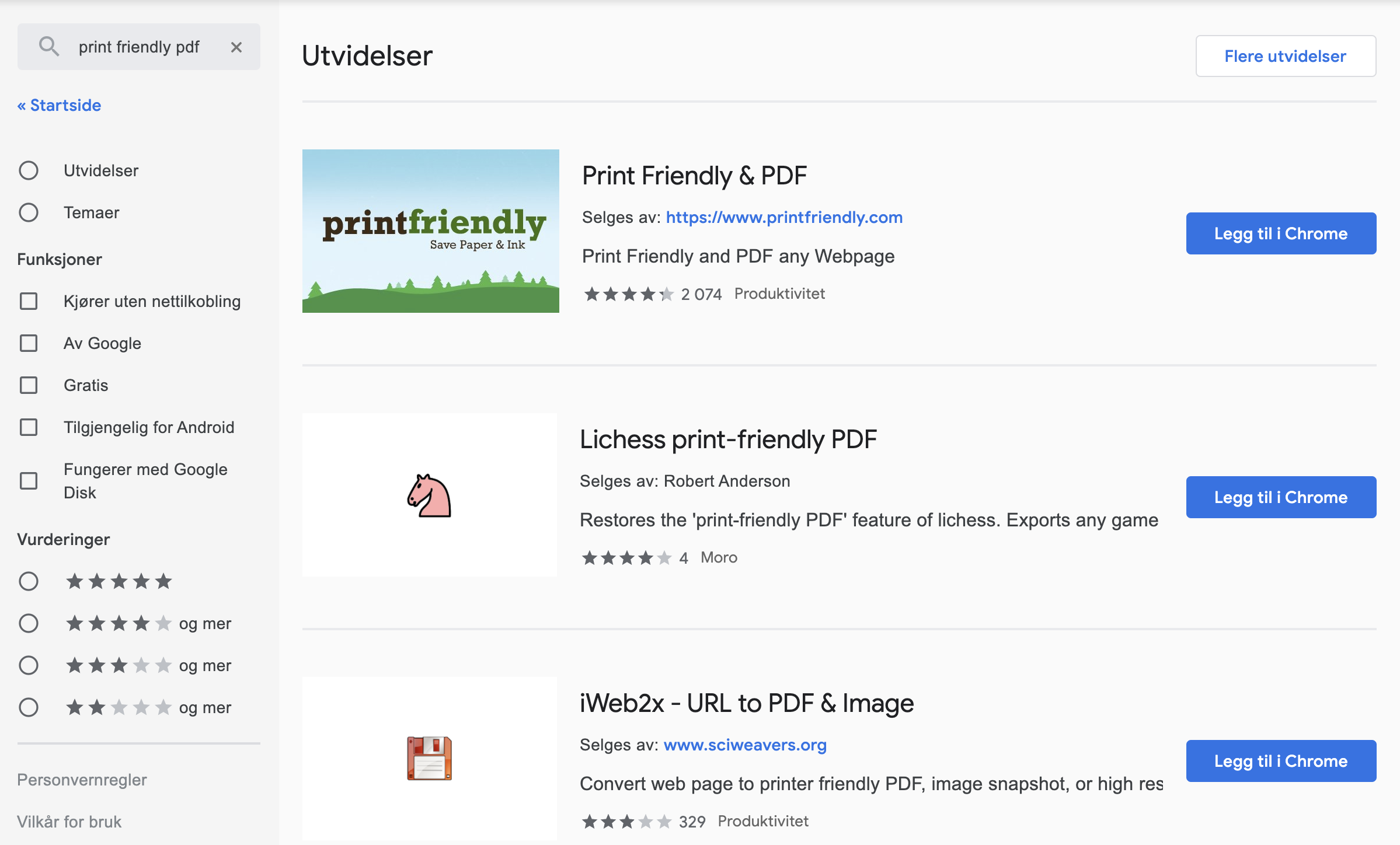Check the Kjører uten nettilkobling filter
The height and width of the screenshot is (845, 1400).
pyautogui.click(x=28, y=301)
